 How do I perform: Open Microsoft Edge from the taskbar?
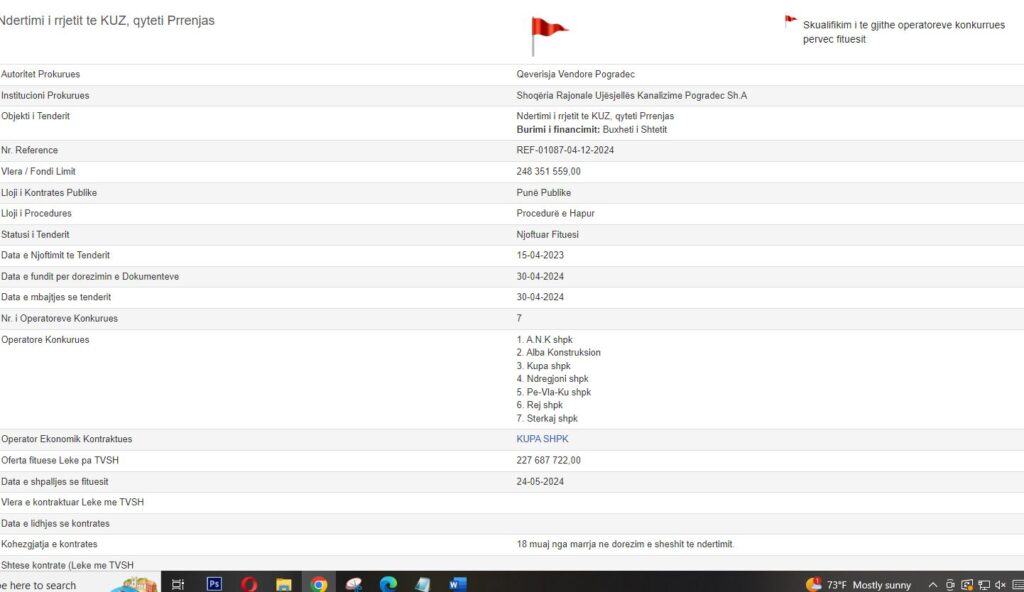388,584
